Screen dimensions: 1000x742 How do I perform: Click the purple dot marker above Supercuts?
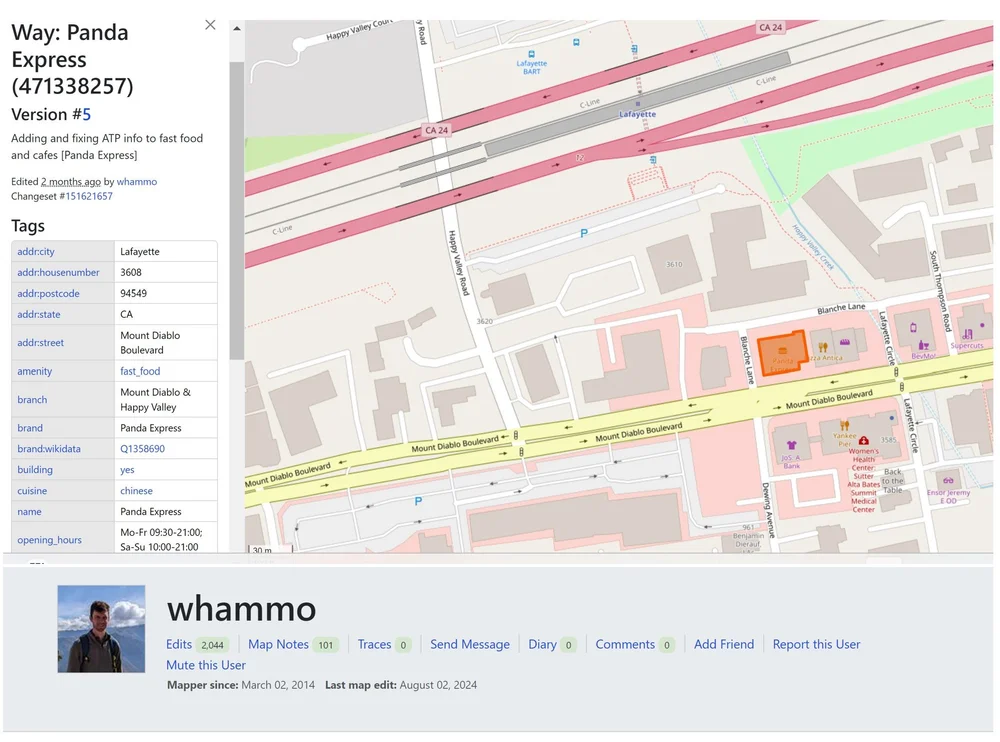(982, 325)
